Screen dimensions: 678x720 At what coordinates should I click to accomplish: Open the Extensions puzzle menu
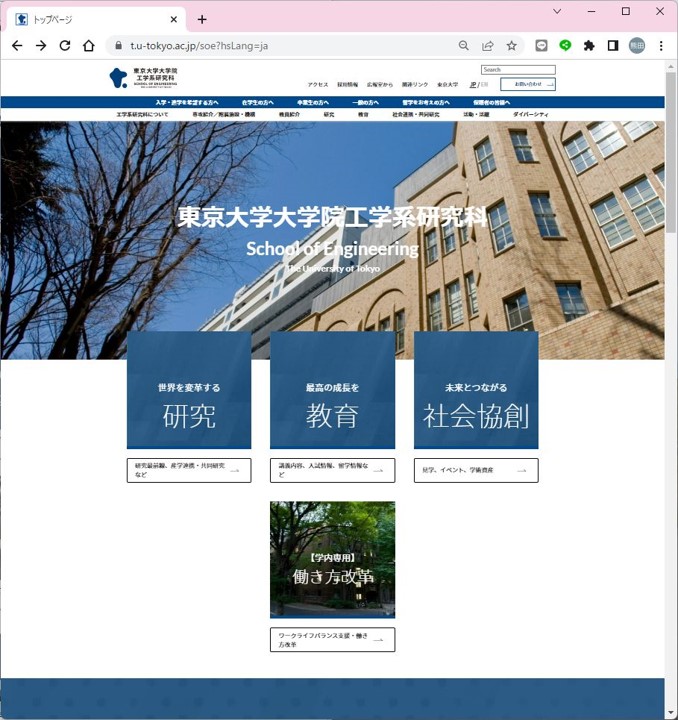pos(589,45)
